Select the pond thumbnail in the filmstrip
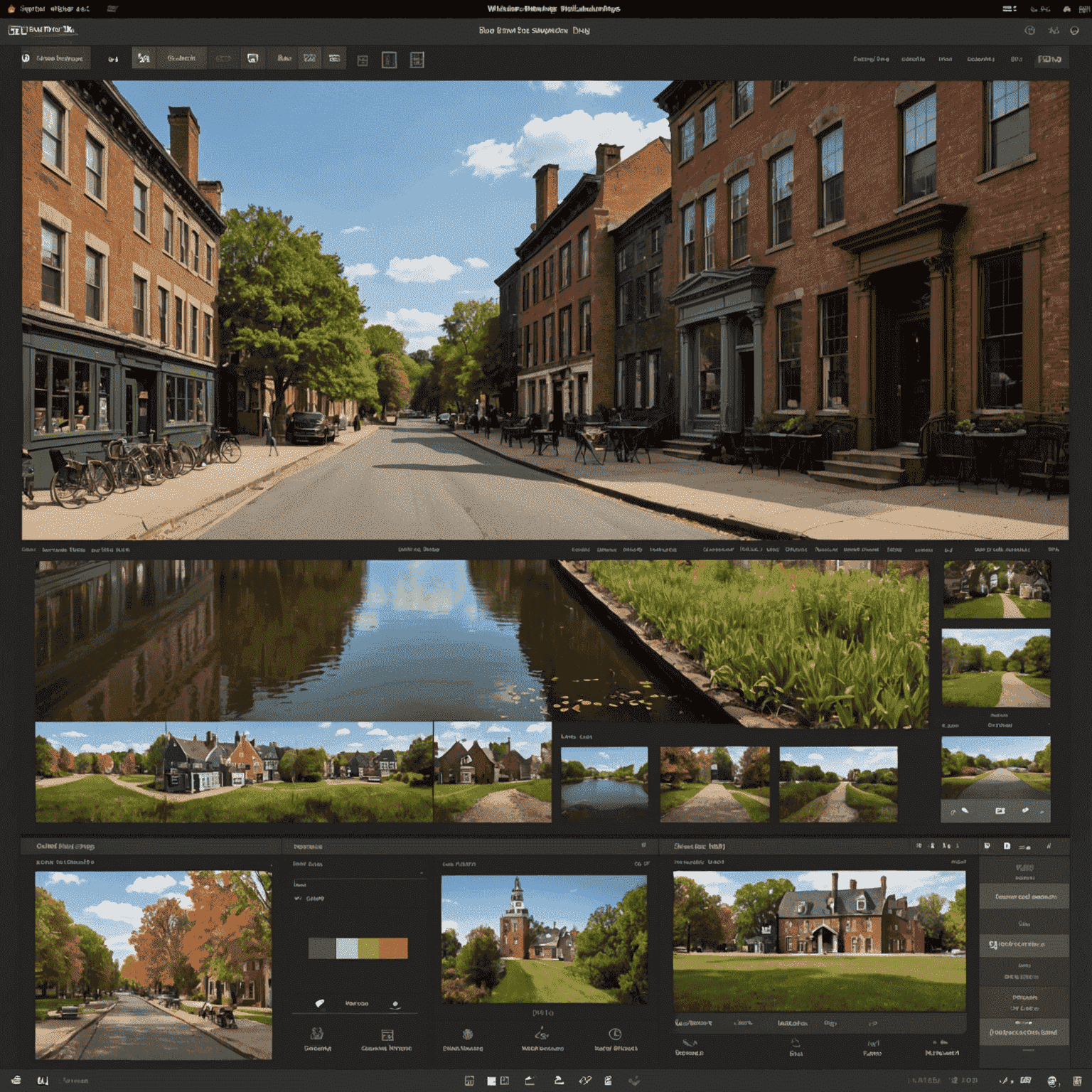1092x1092 pixels. click(x=604, y=784)
